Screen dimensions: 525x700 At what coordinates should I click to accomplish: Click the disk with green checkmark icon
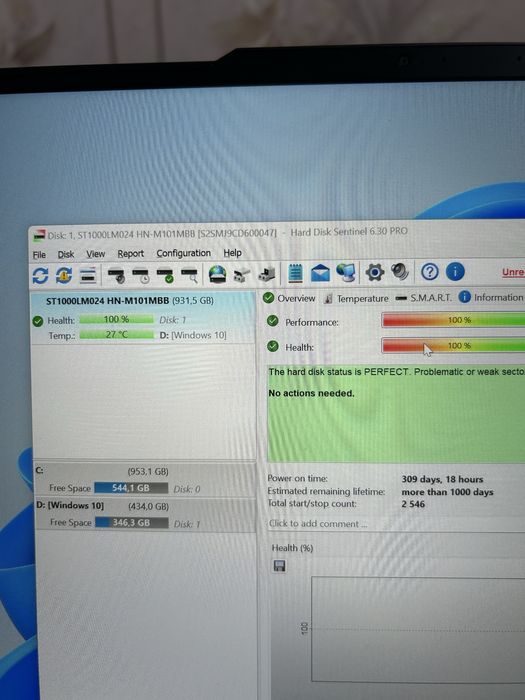(165, 275)
